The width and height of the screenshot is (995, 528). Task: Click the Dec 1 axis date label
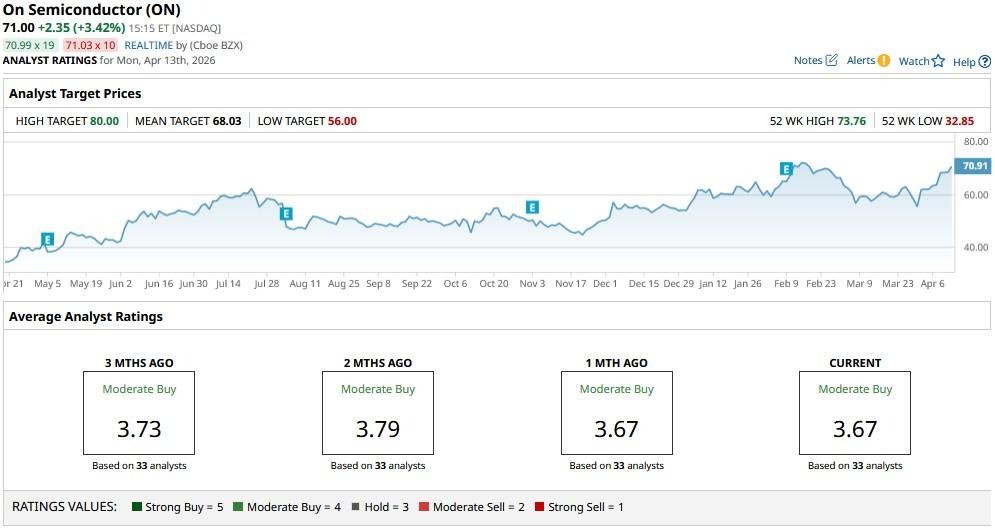605,284
